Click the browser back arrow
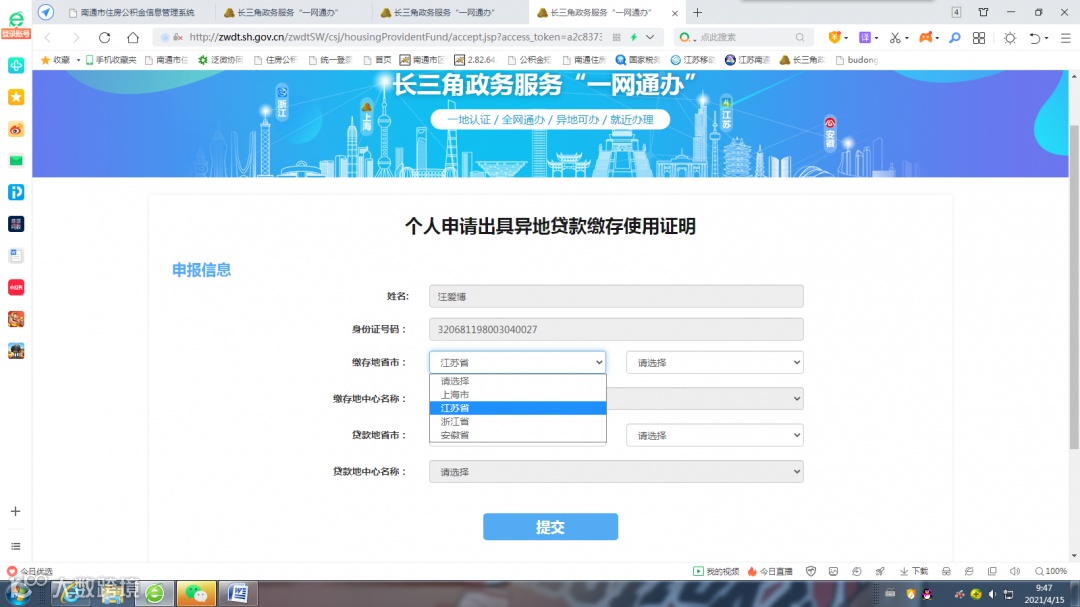Screen dimensions: 1080x607 point(48,37)
